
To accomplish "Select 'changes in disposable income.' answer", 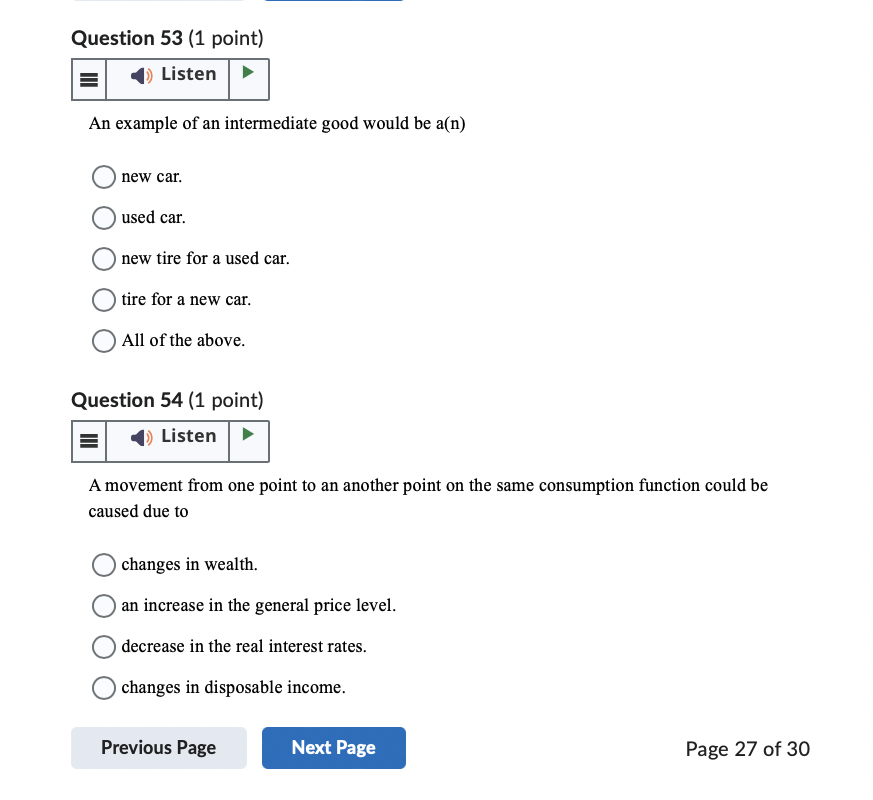I will pos(103,688).
